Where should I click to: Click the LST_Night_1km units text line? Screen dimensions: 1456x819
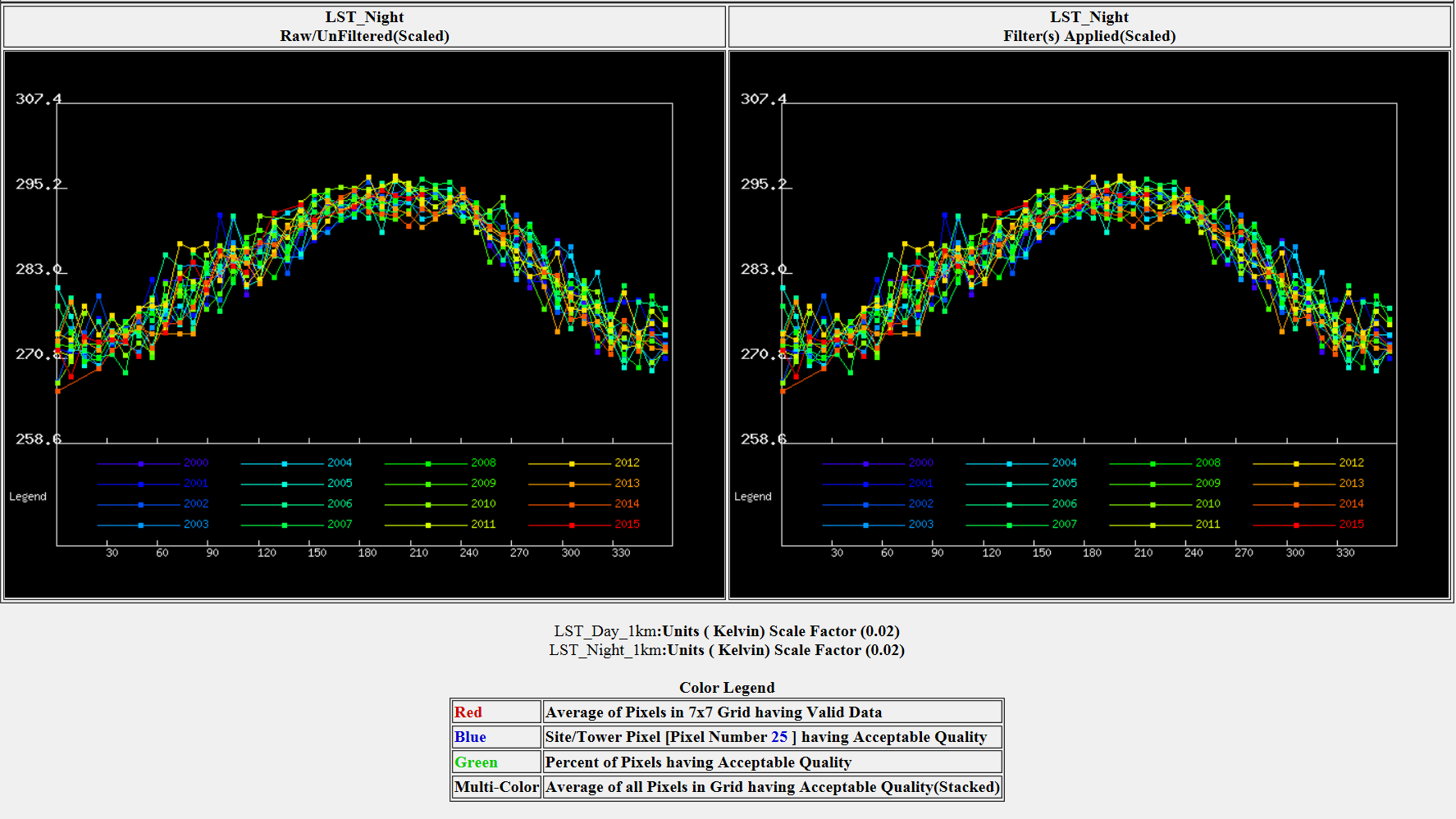(727, 650)
